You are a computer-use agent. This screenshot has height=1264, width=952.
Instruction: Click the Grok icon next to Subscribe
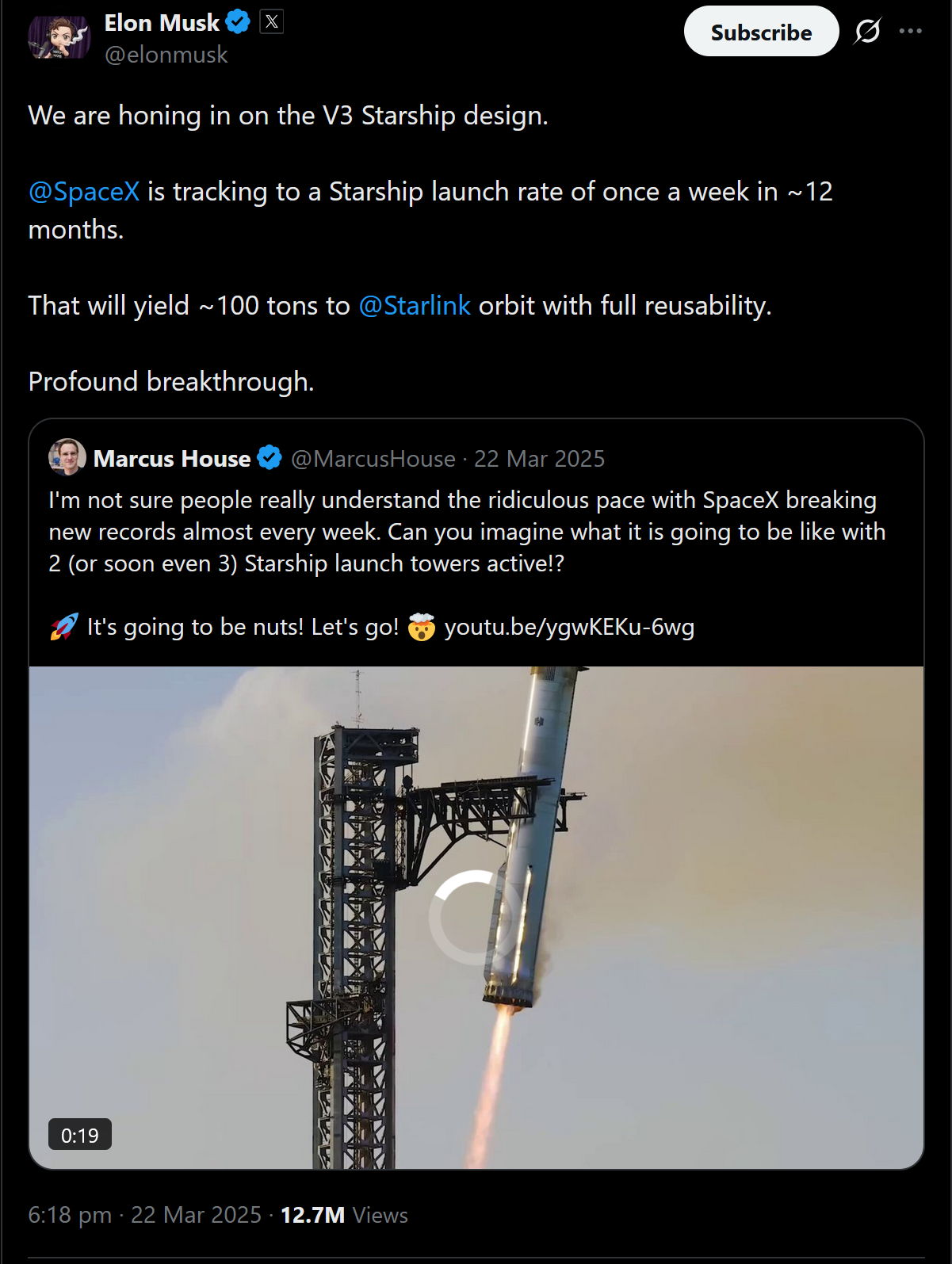pos(867,32)
